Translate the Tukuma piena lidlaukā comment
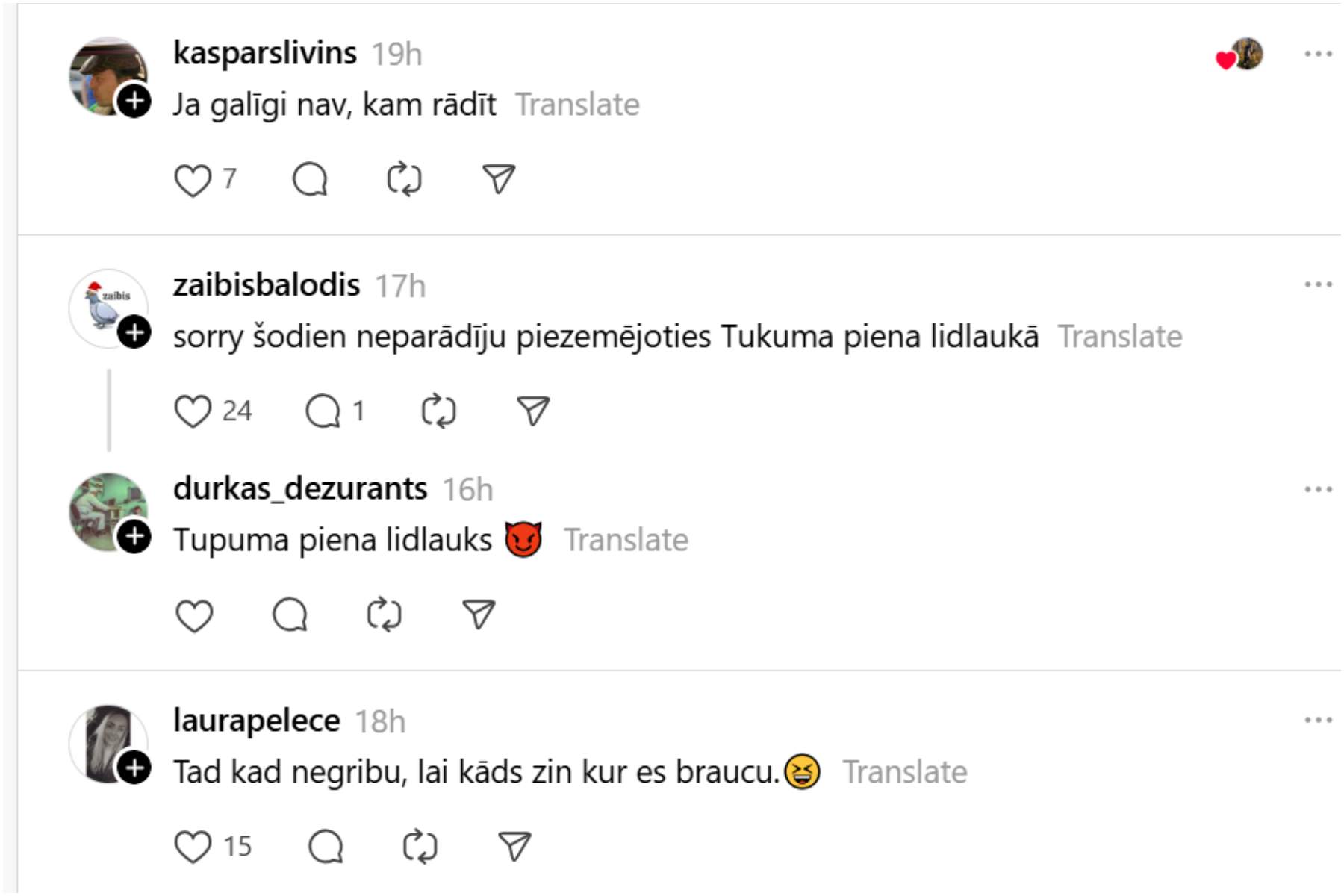Screen dimensions: 1344x896 point(1120,337)
